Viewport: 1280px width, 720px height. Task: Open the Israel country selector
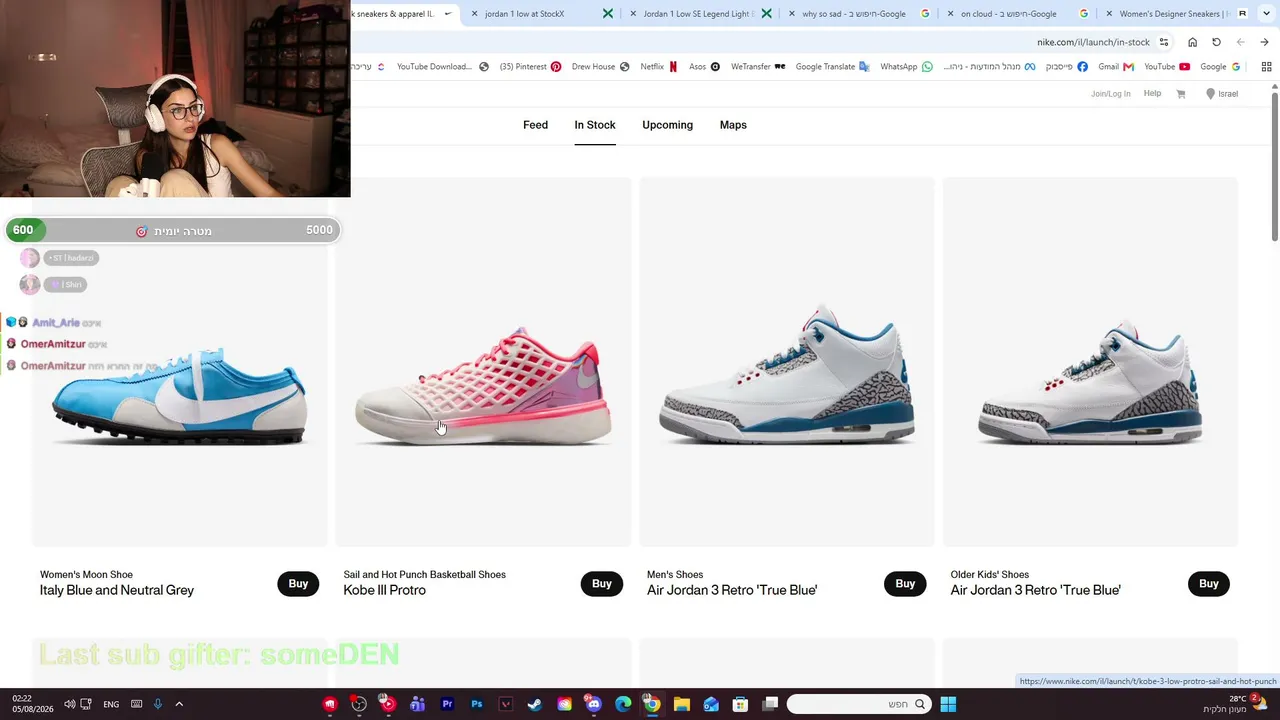[1222, 94]
